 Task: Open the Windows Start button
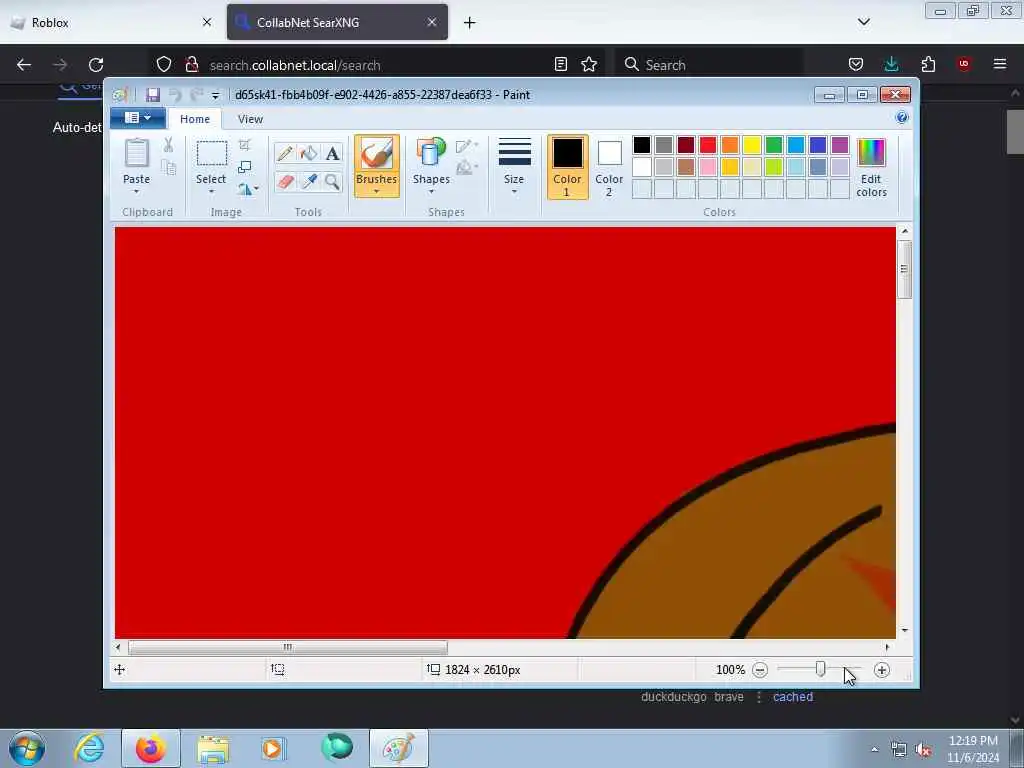point(27,748)
